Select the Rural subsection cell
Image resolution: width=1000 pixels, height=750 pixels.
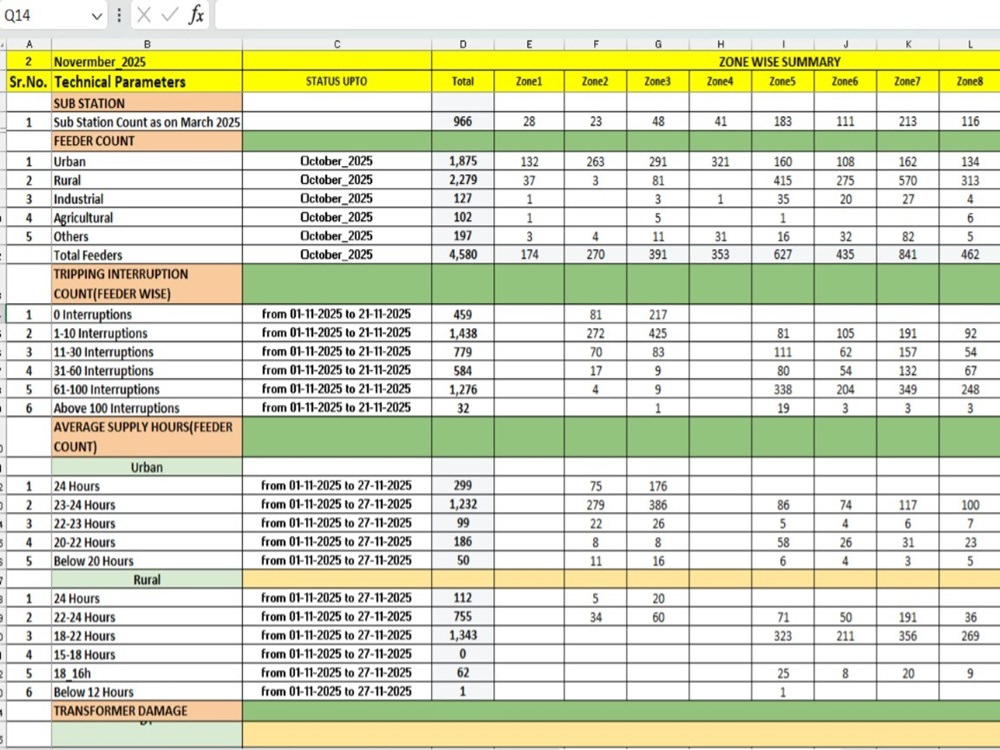click(x=147, y=579)
